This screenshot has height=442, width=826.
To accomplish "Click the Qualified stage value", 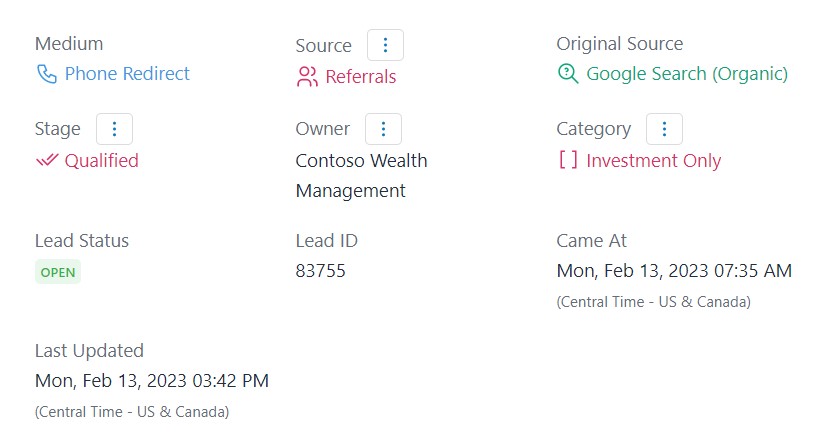I will point(102,161).
